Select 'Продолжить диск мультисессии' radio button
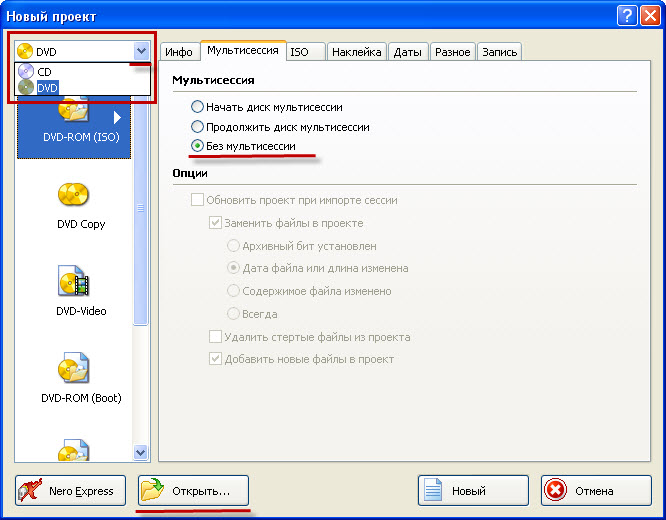This screenshot has height=520, width=666. pos(197,127)
